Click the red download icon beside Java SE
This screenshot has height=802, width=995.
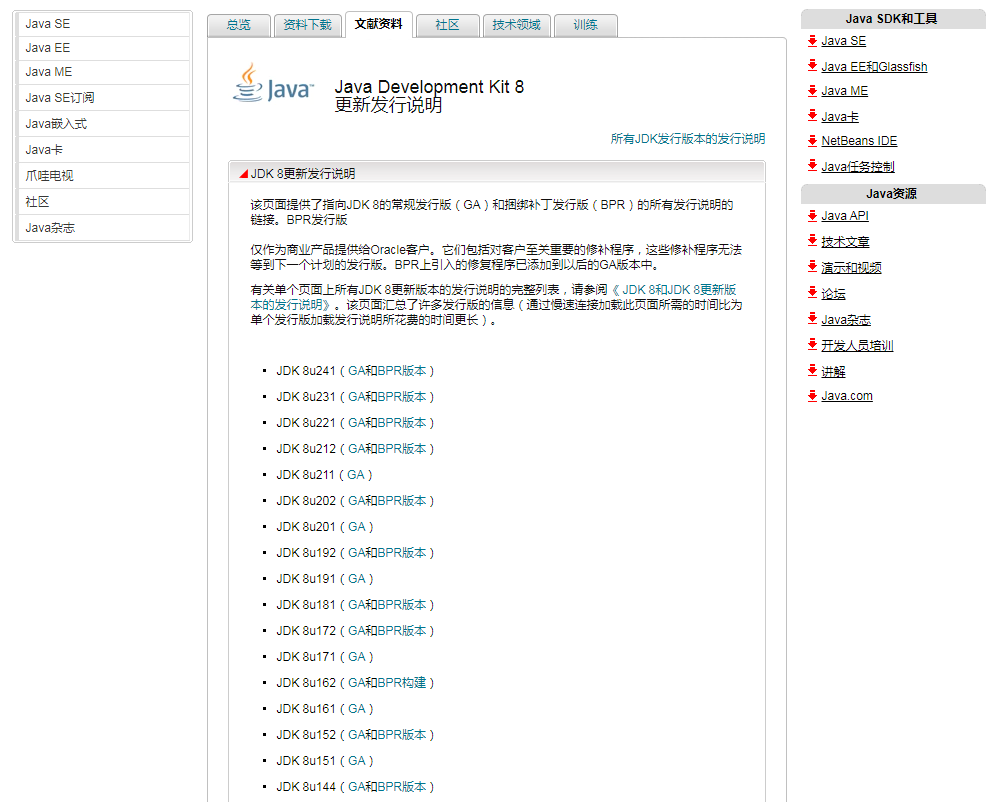(812, 41)
